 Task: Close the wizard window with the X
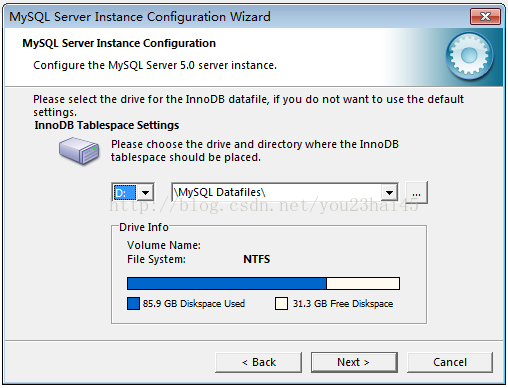[485, 16]
